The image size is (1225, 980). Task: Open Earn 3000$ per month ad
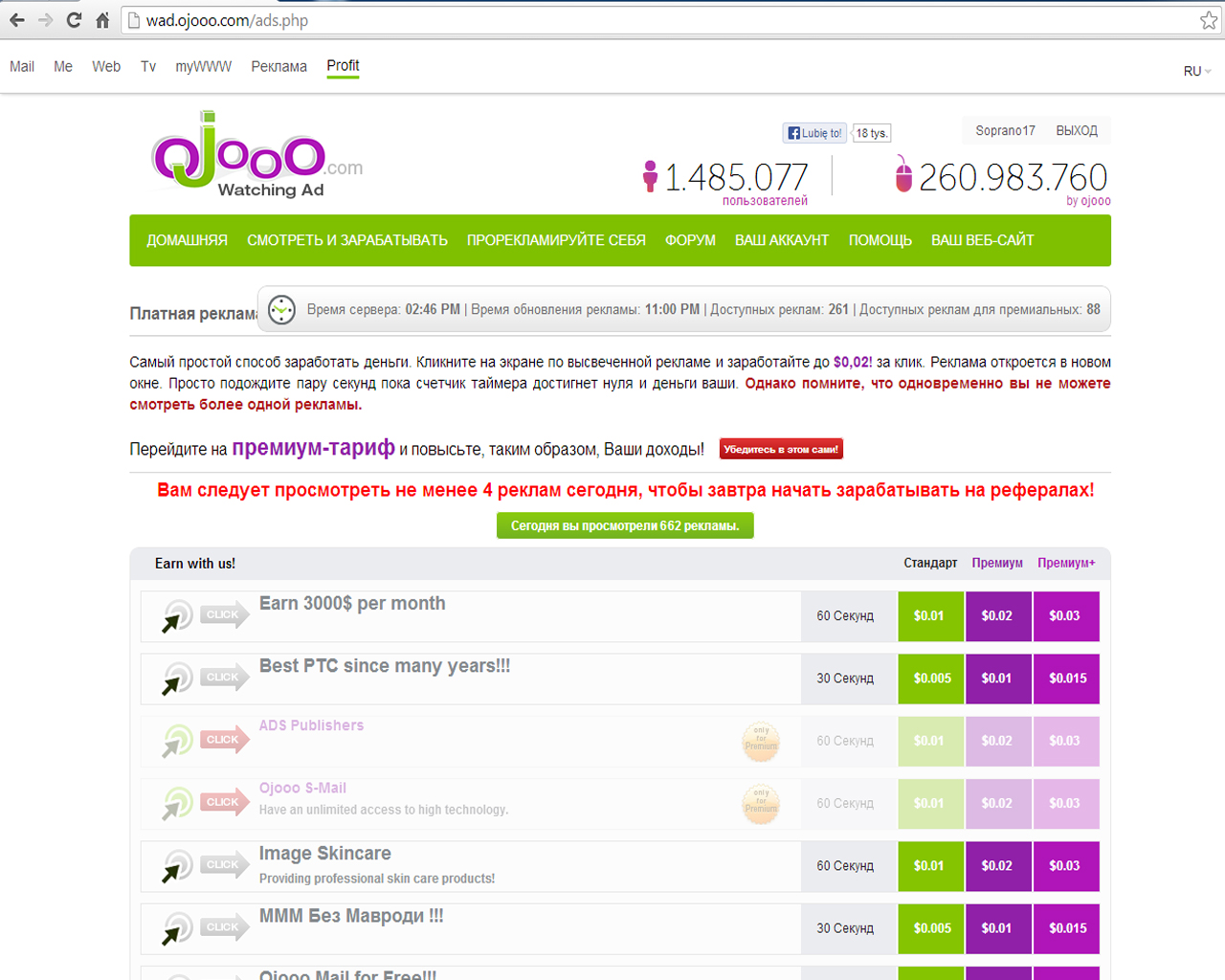(x=352, y=603)
